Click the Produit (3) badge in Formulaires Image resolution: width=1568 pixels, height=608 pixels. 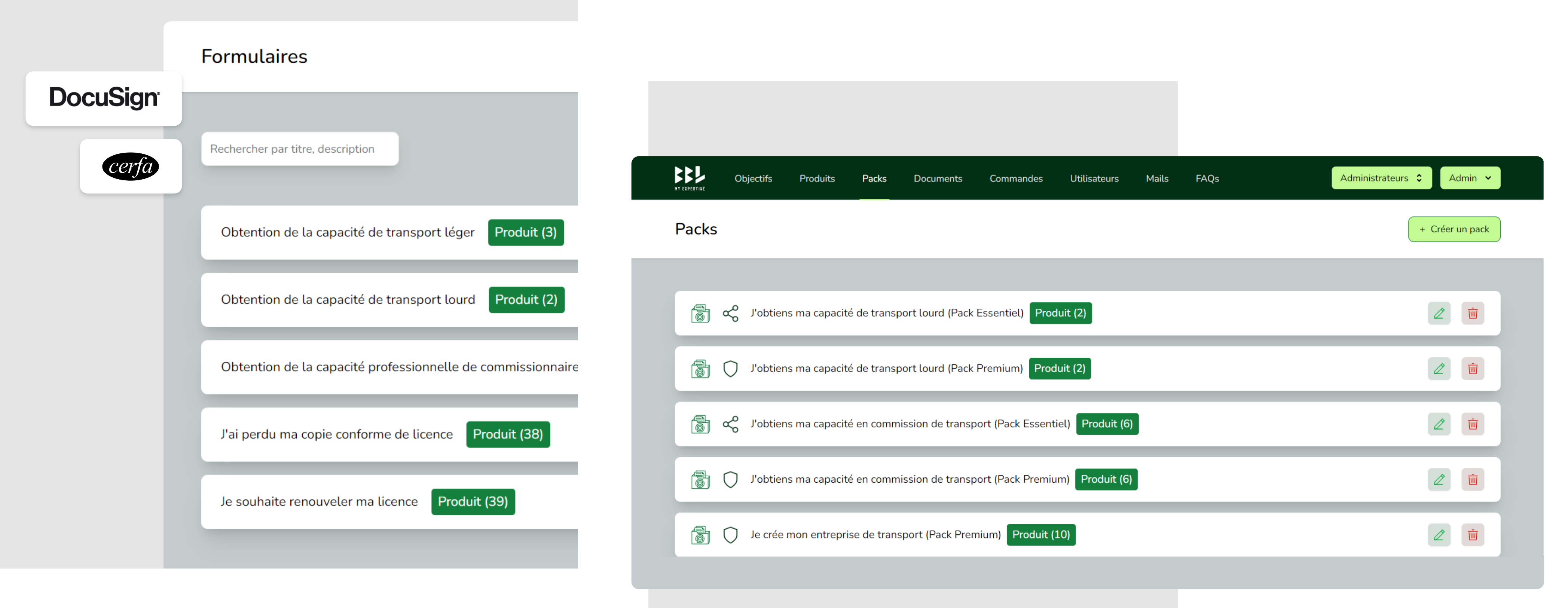525,232
